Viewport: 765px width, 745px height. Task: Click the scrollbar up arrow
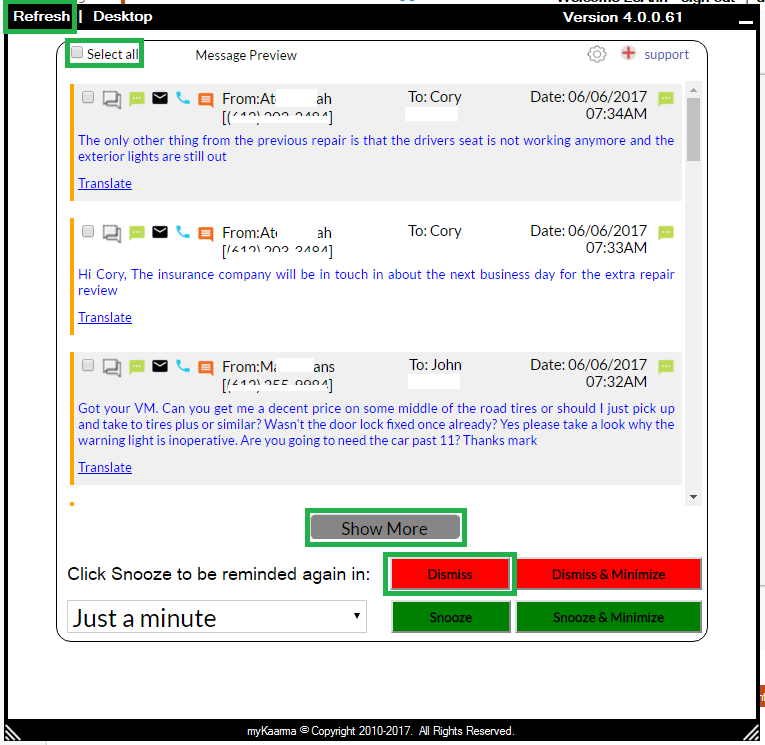pyautogui.click(x=693, y=90)
